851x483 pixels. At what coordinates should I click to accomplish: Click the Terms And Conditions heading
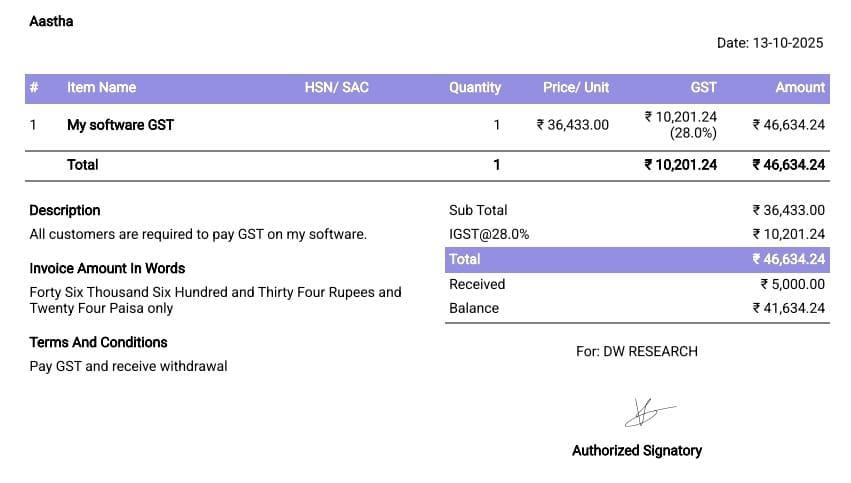(98, 342)
